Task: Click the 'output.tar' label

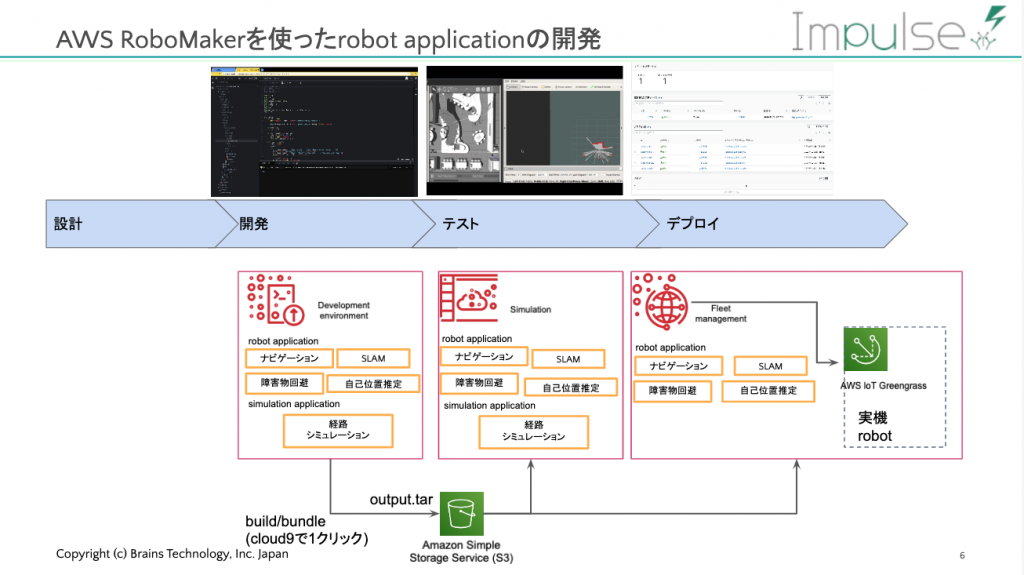Action: [401, 499]
